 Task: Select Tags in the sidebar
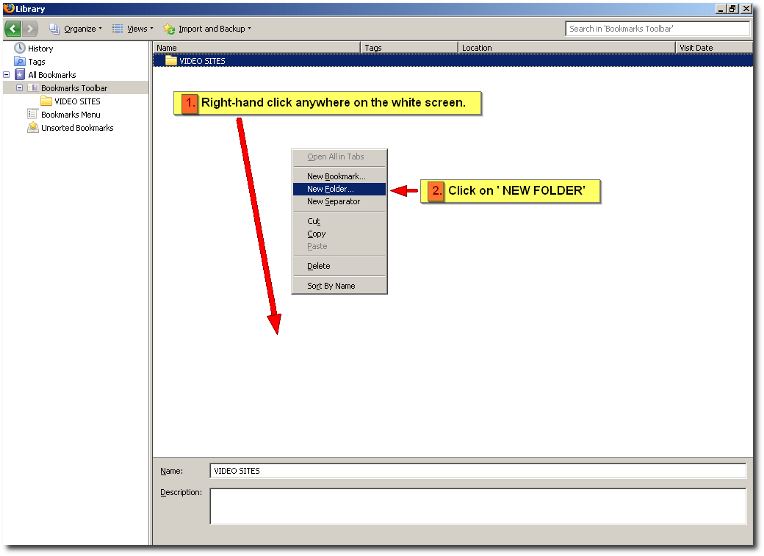click(x=37, y=62)
